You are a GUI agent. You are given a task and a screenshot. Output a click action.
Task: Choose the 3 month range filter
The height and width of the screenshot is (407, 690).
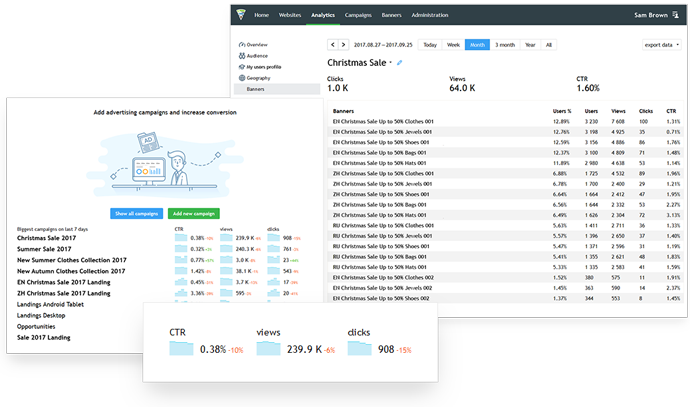pos(505,45)
